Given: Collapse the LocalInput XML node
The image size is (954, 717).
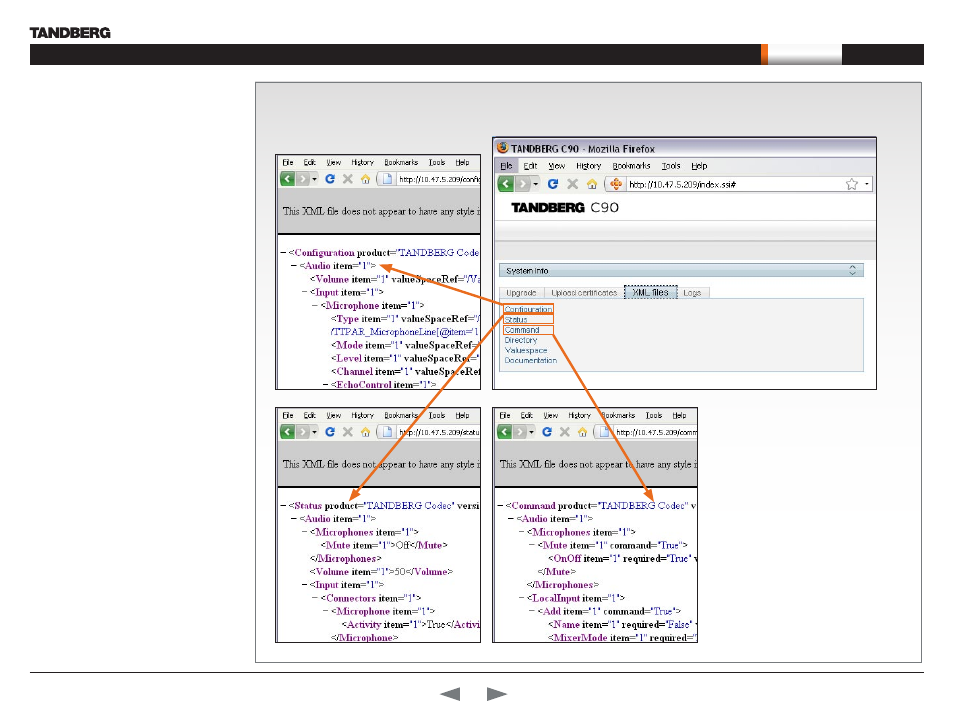Looking at the screenshot, I should pyautogui.click(x=521, y=598).
